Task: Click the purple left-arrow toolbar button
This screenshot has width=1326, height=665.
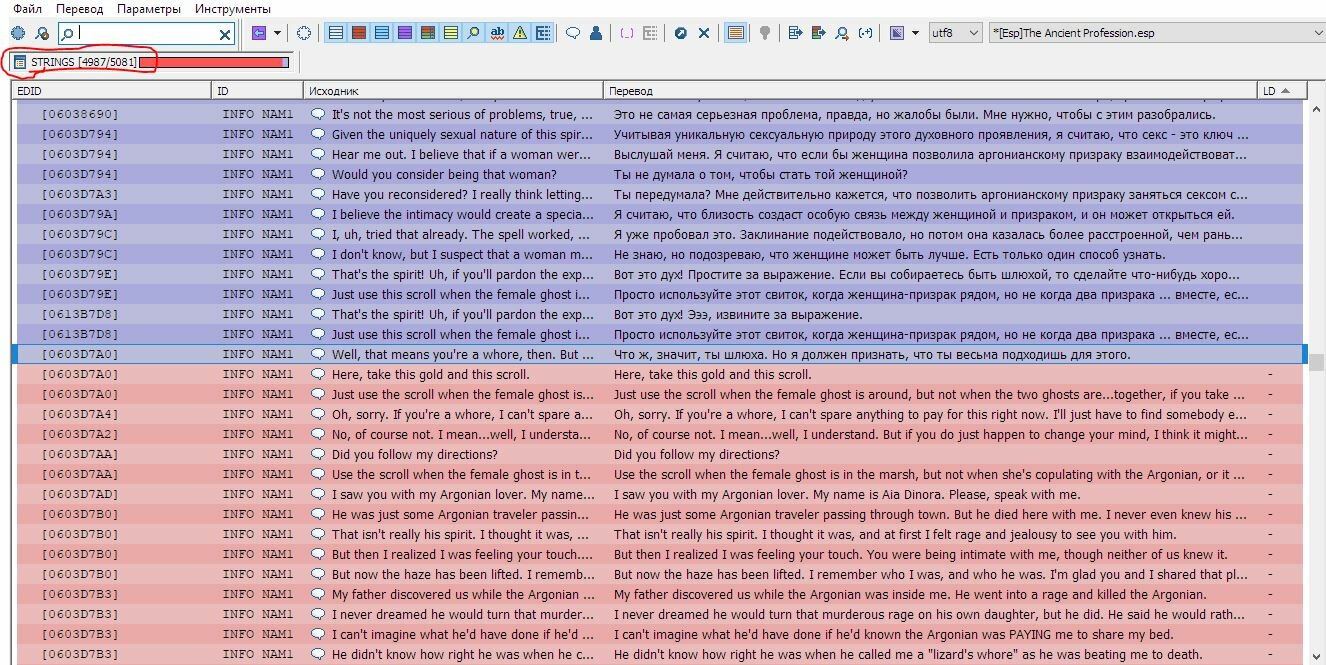Action: coord(259,33)
